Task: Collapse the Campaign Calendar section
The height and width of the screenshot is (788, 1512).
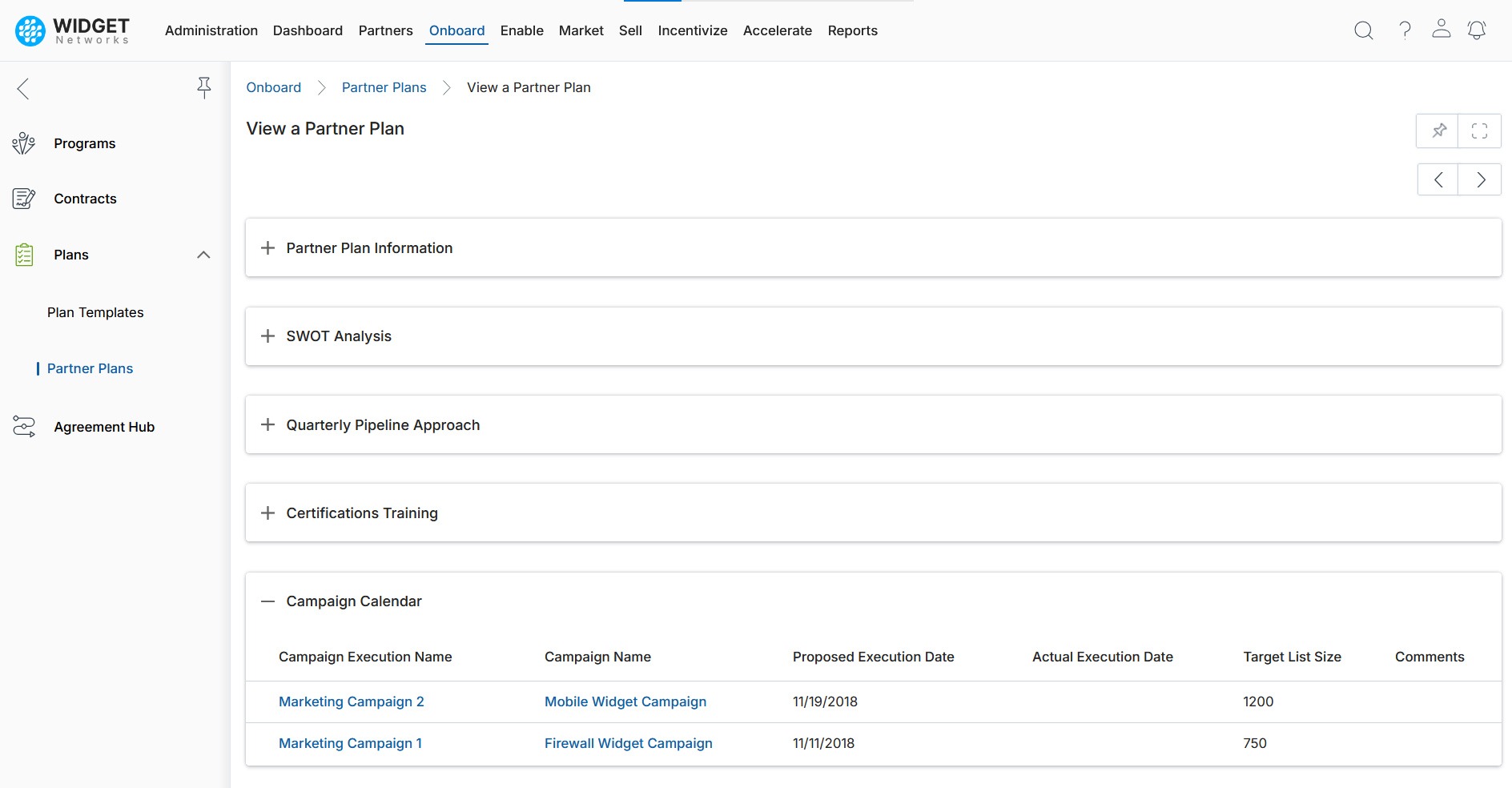Action: coord(268,601)
